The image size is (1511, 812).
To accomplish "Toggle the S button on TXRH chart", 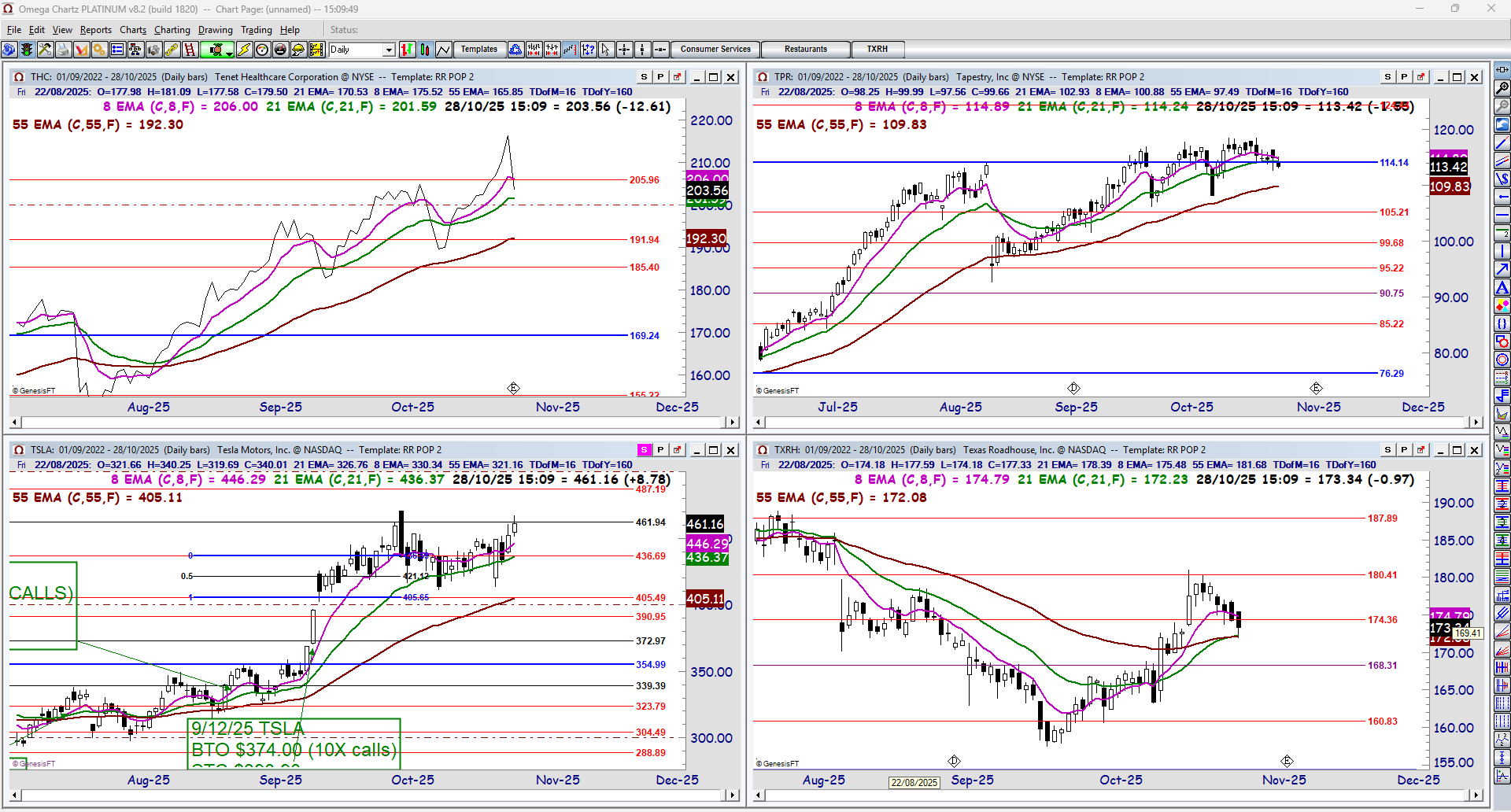I will pyautogui.click(x=1387, y=450).
